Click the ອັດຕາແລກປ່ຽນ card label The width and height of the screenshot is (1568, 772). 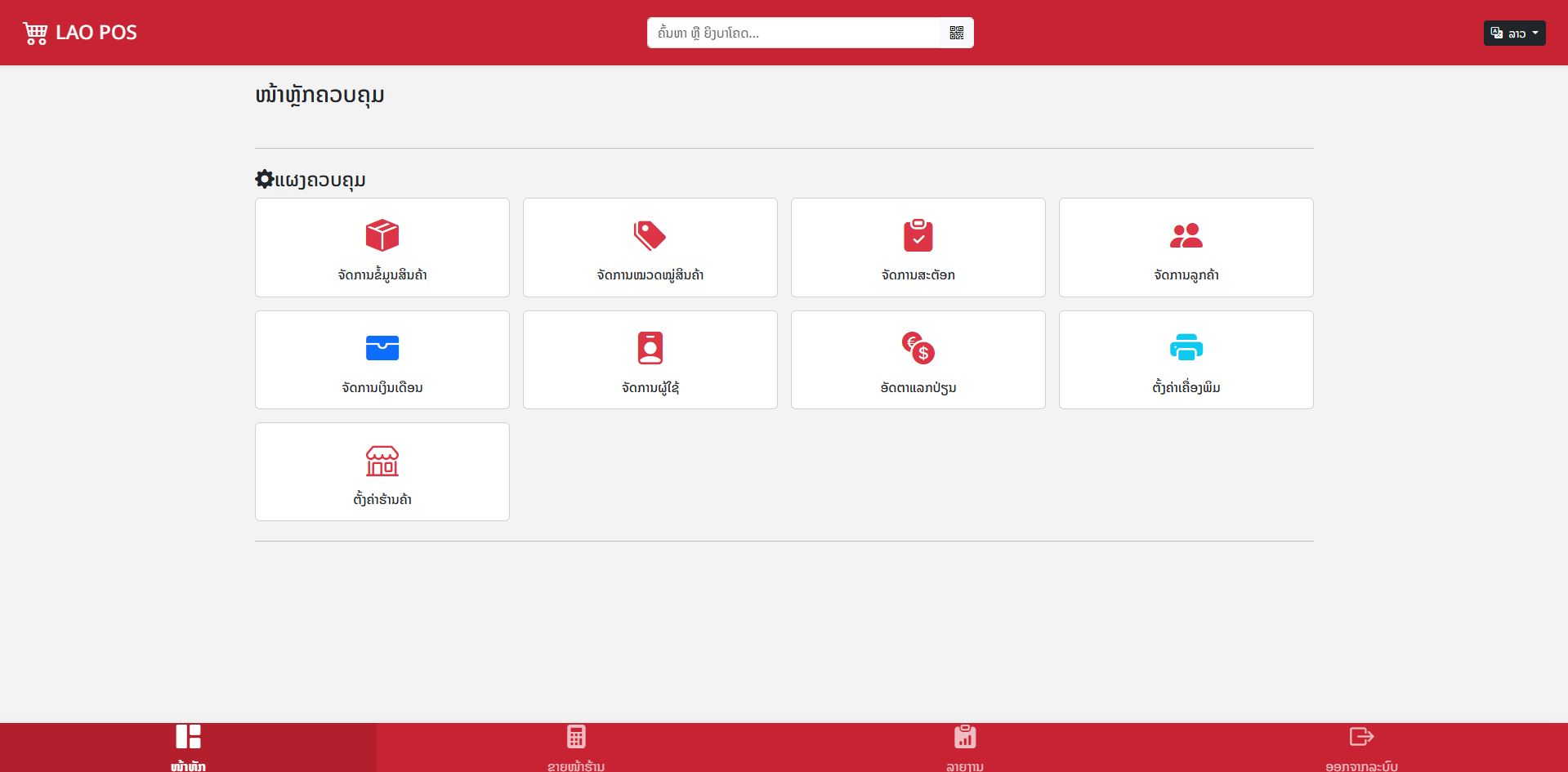(x=918, y=388)
